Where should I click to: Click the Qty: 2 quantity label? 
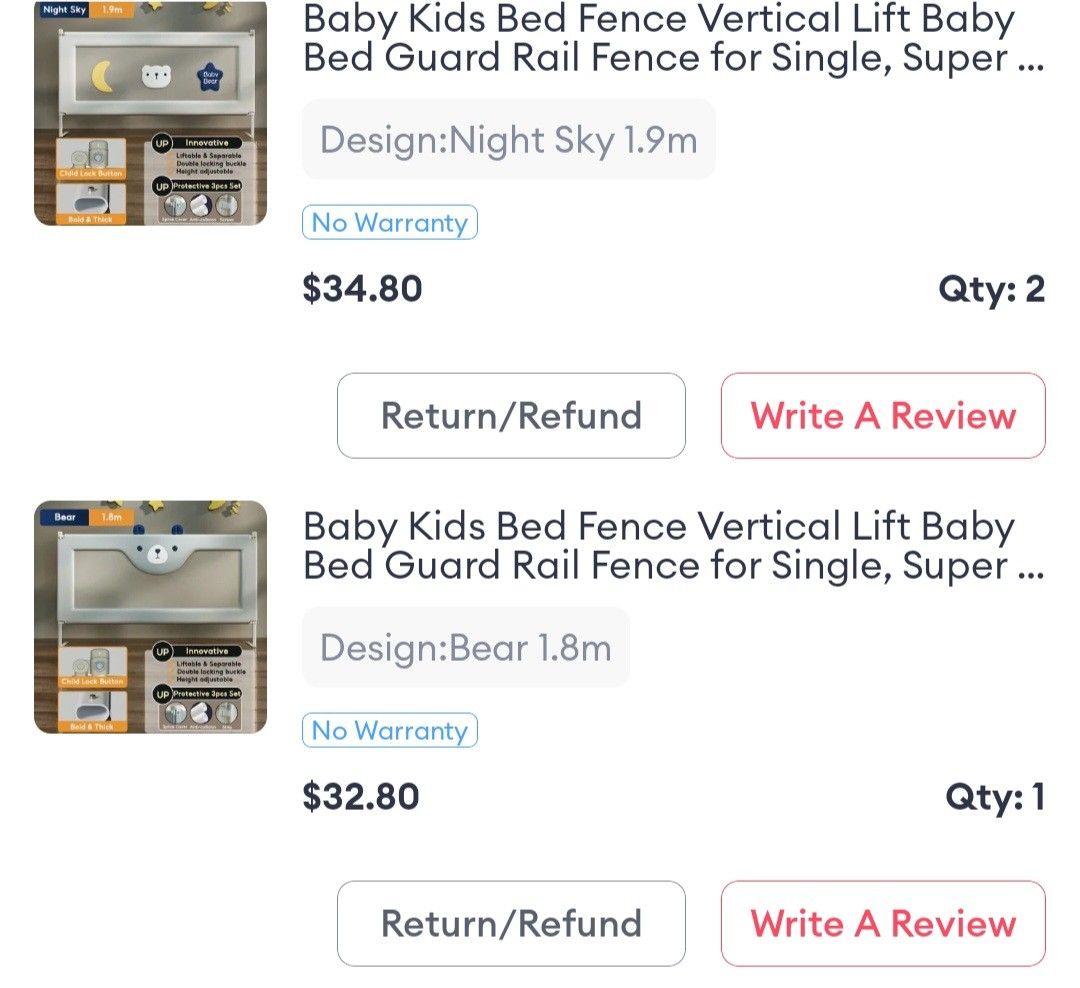point(993,289)
